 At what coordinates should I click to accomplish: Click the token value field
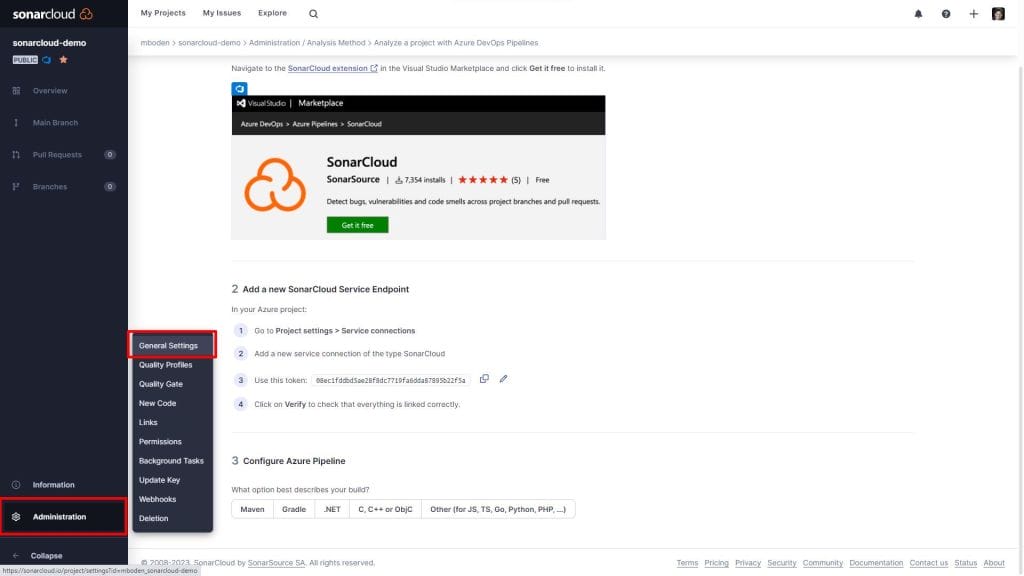click(391, 380)
